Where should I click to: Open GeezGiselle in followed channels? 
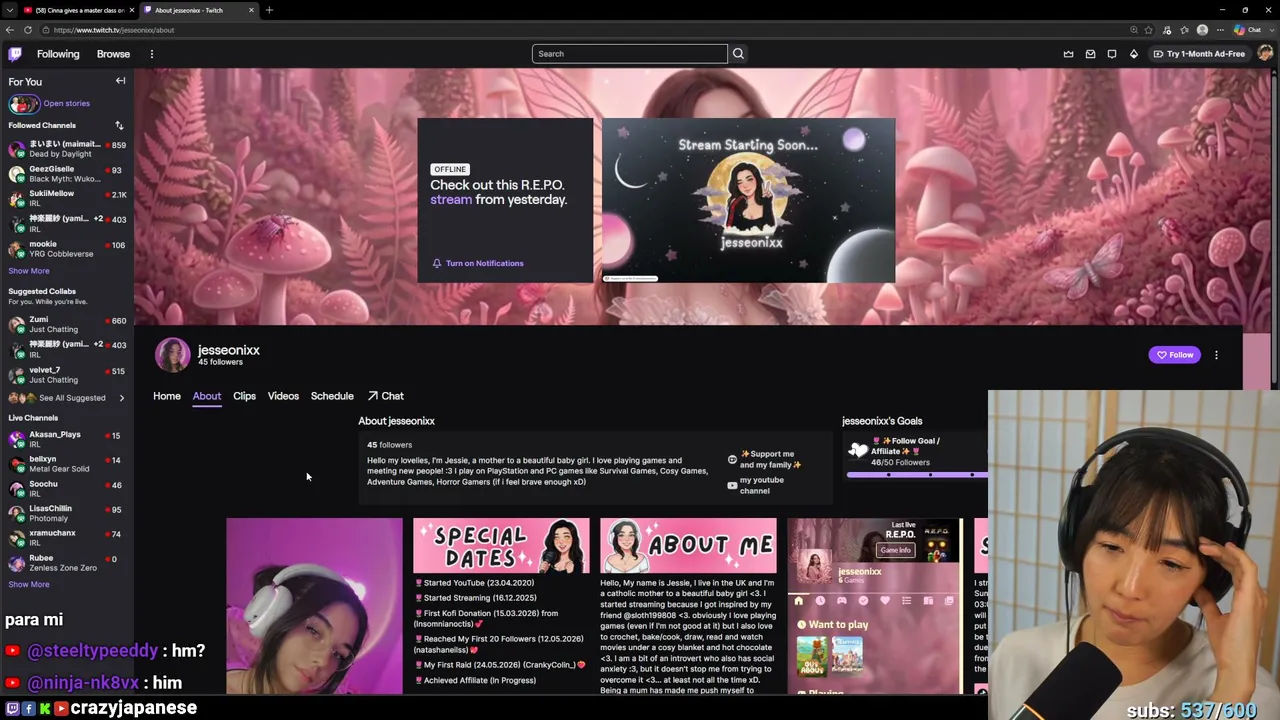(67, 174)
